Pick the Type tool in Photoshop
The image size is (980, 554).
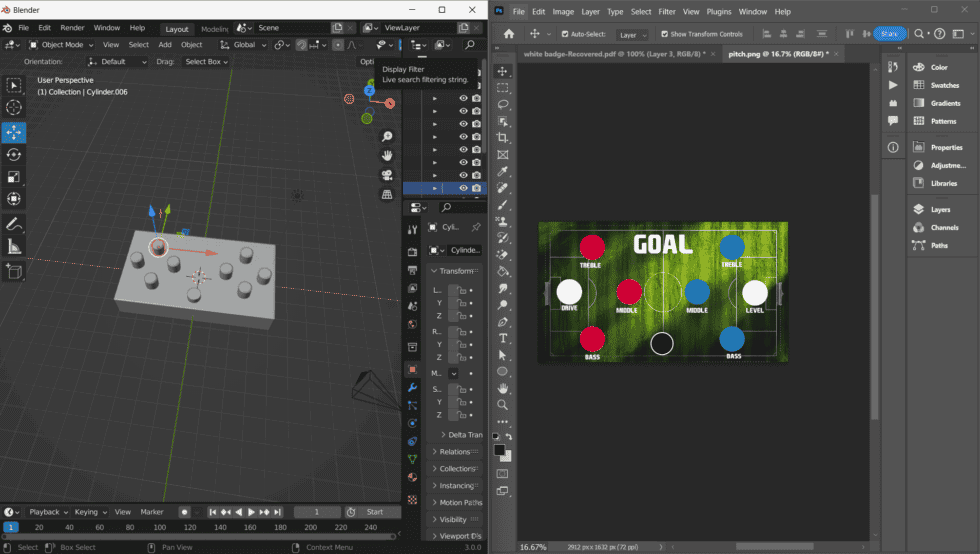503,338
